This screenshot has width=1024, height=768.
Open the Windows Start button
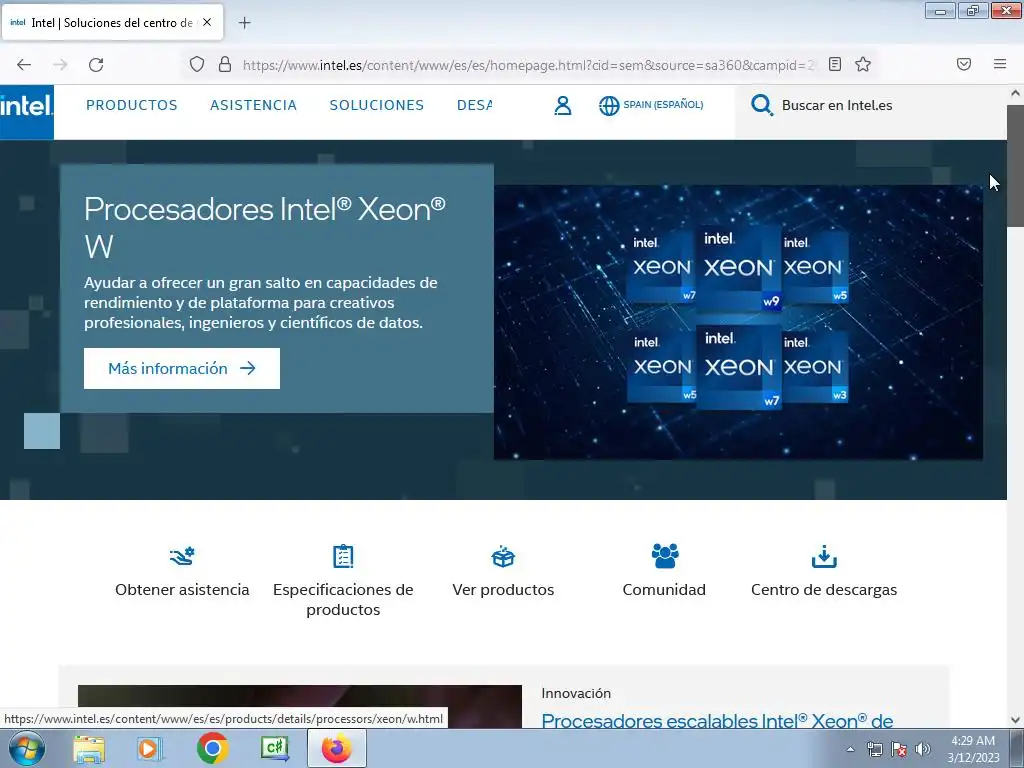27,748
